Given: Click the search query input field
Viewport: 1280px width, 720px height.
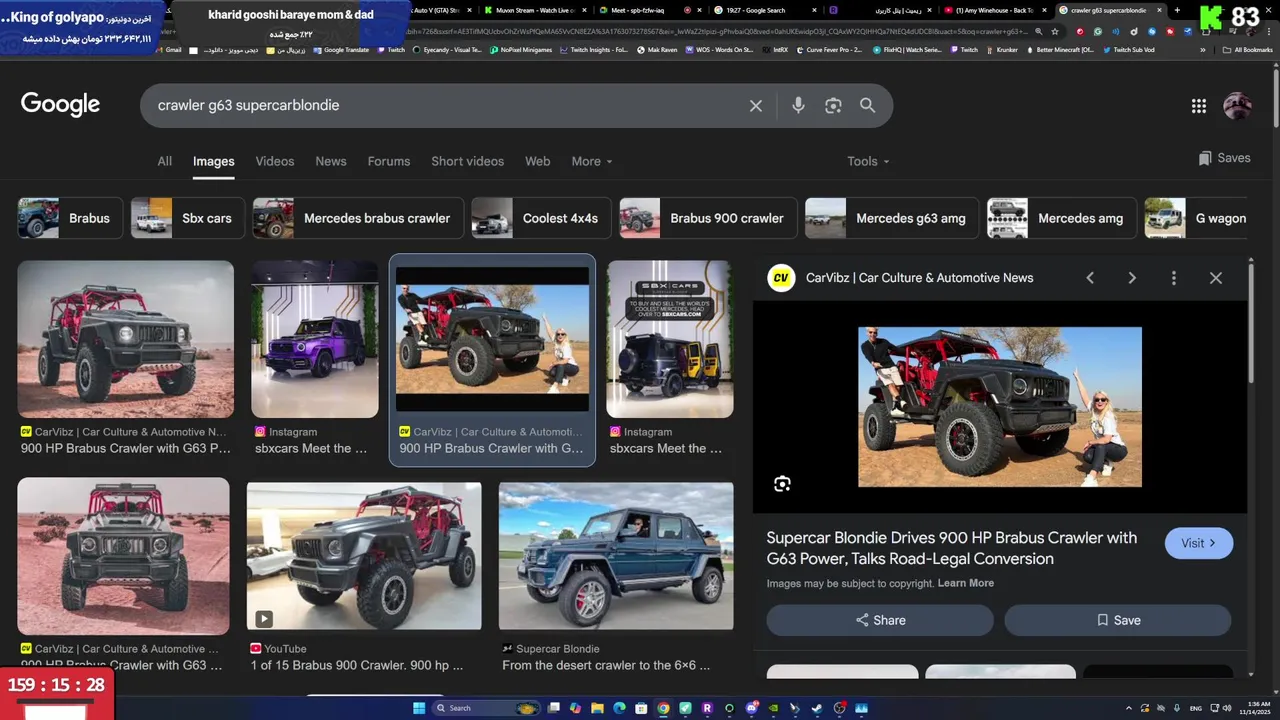Looking at the screenshot, I should 447,105.
